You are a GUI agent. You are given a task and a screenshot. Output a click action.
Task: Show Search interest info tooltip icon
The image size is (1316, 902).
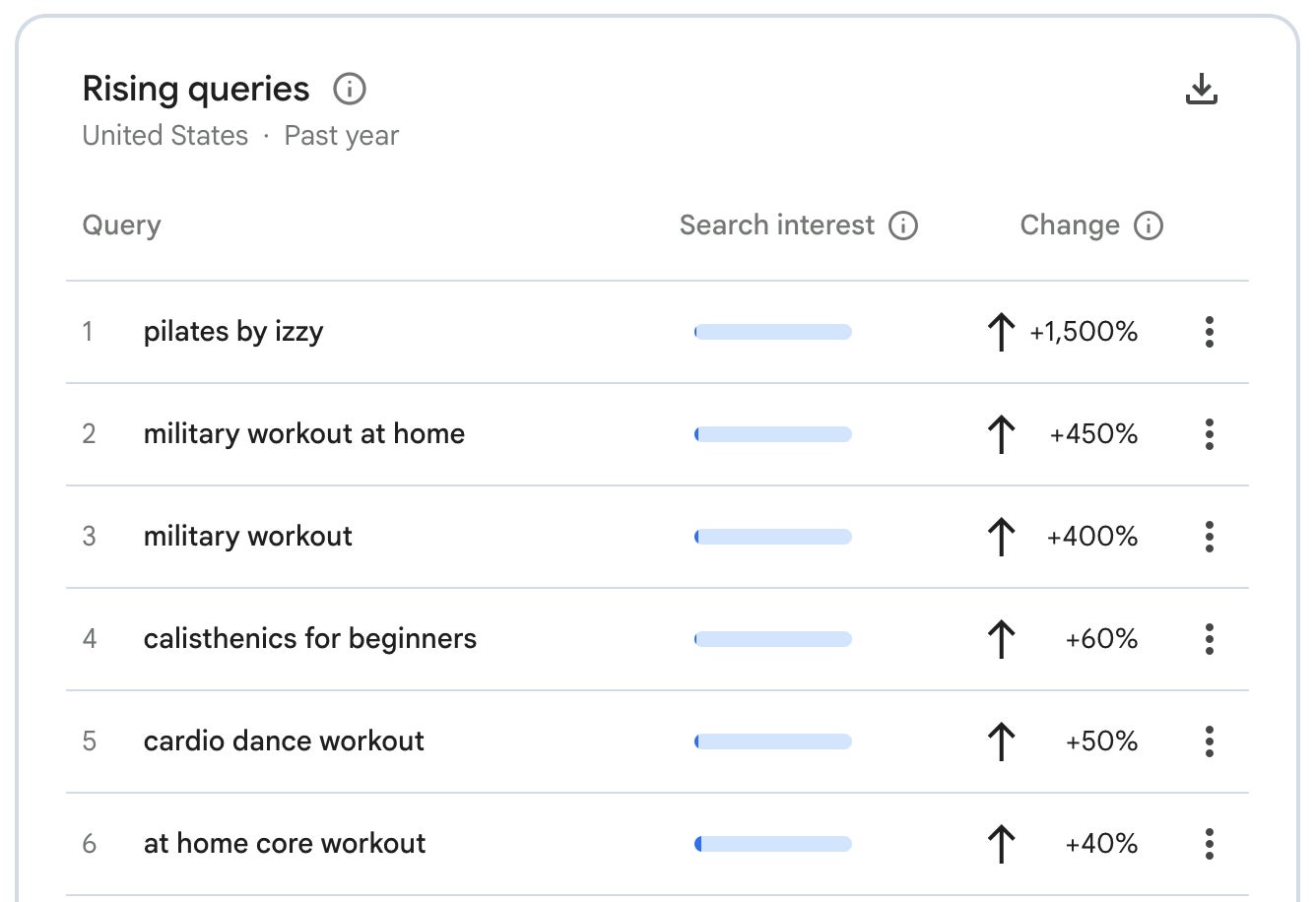coord(903,225)
